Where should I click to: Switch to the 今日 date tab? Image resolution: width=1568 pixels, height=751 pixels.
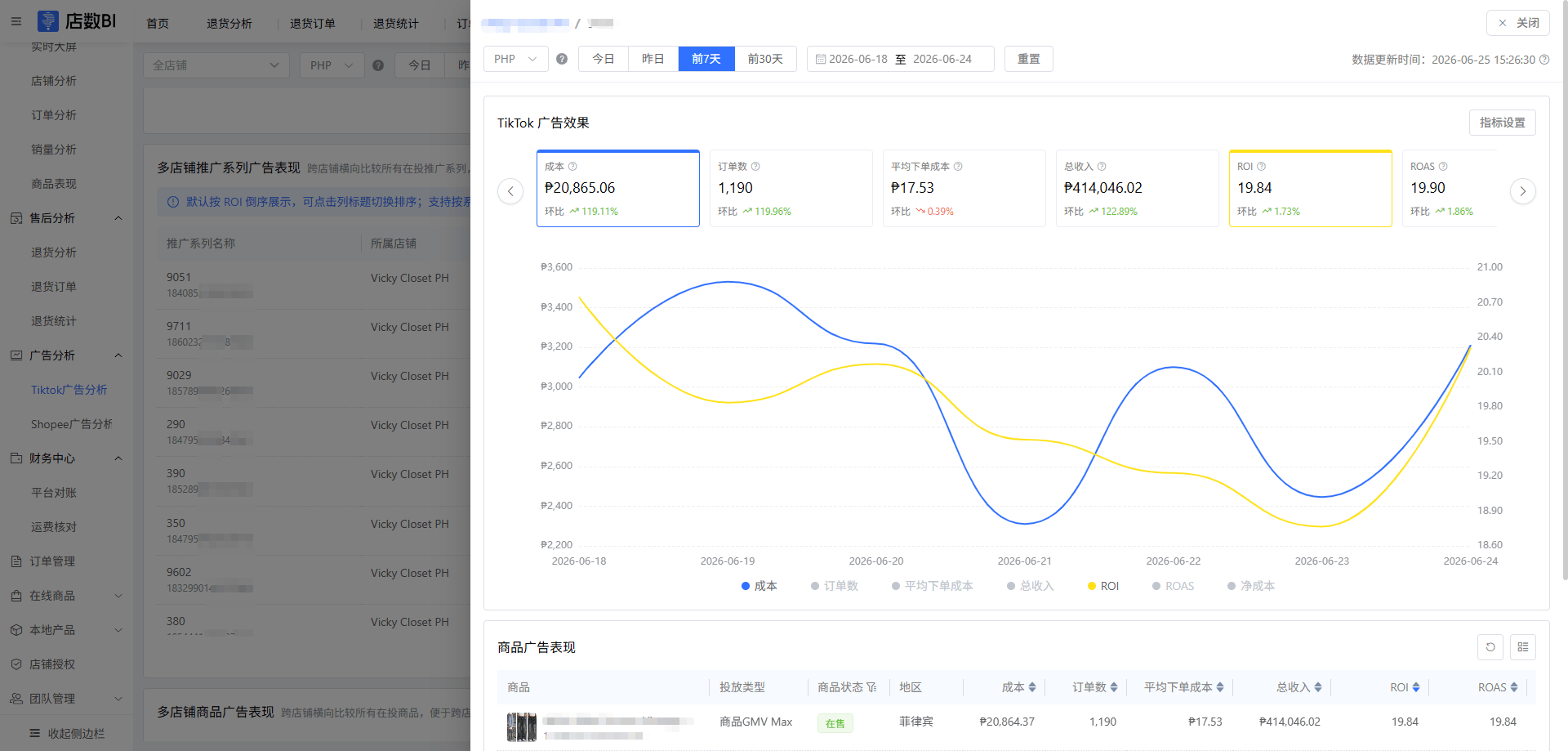pyautogui.click(x=604, y=59)
